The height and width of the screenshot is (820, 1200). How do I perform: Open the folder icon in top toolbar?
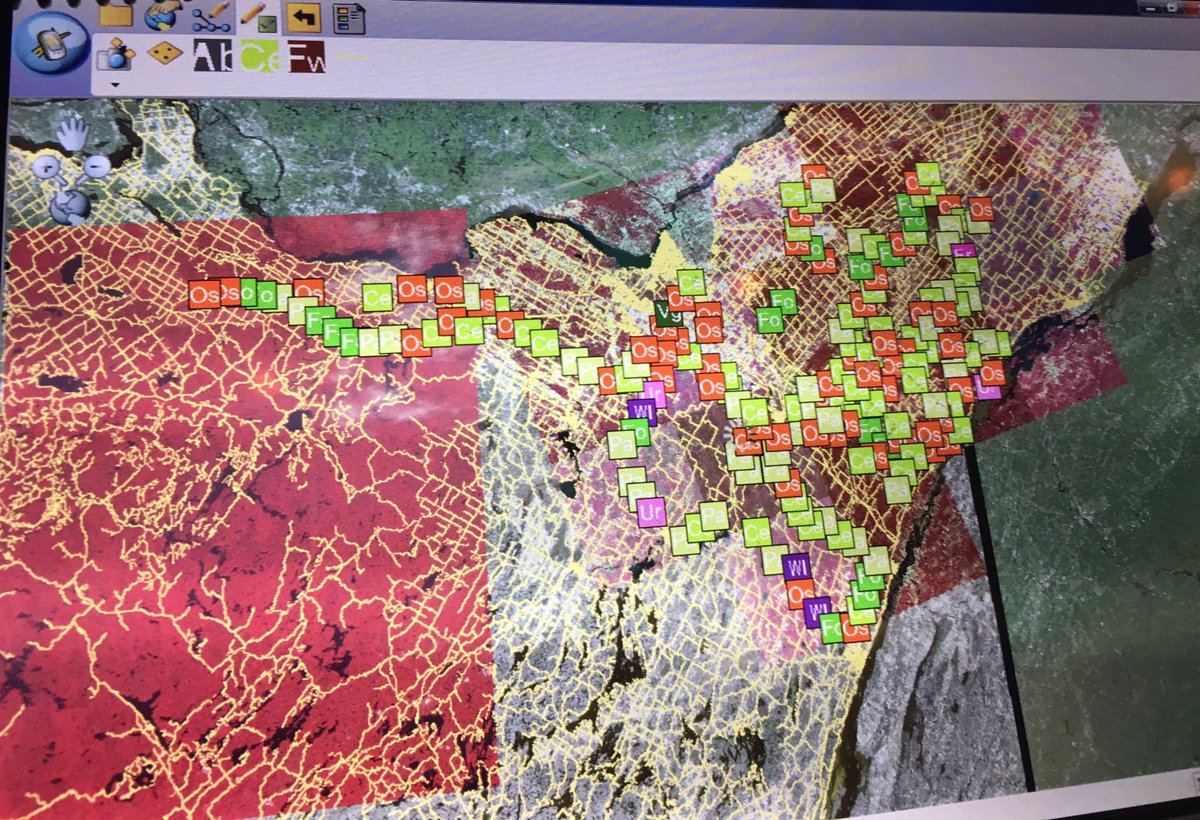[115, 14]
